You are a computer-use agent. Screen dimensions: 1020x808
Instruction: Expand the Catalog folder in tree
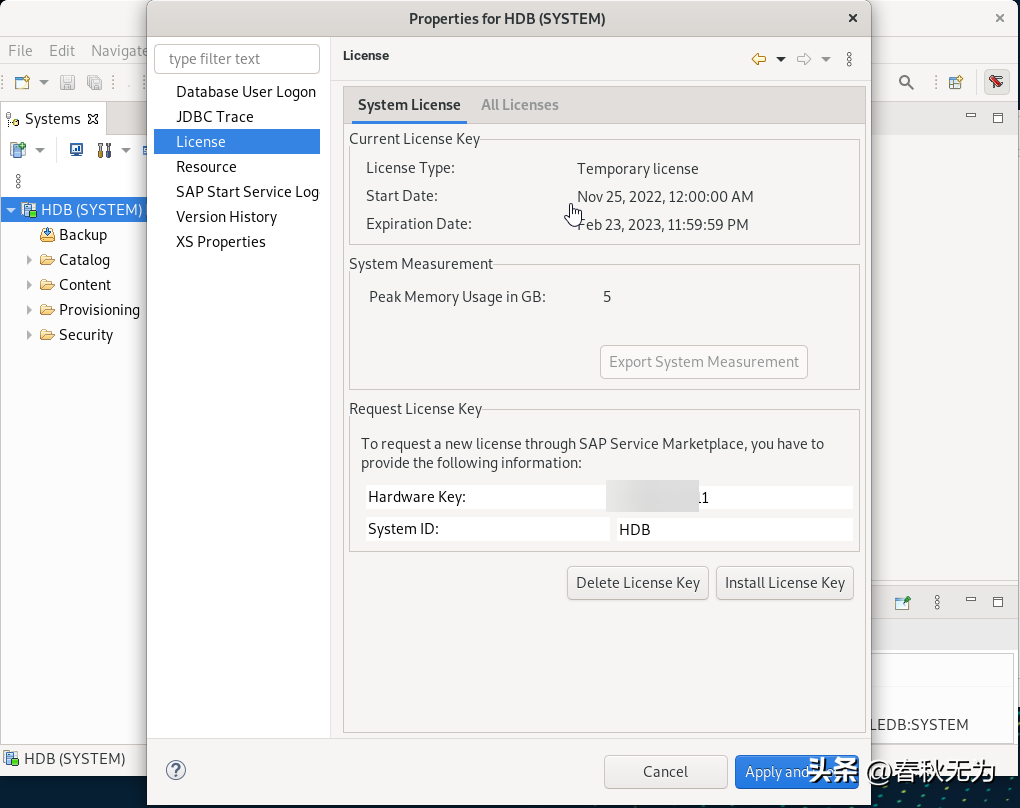(30, 260)
